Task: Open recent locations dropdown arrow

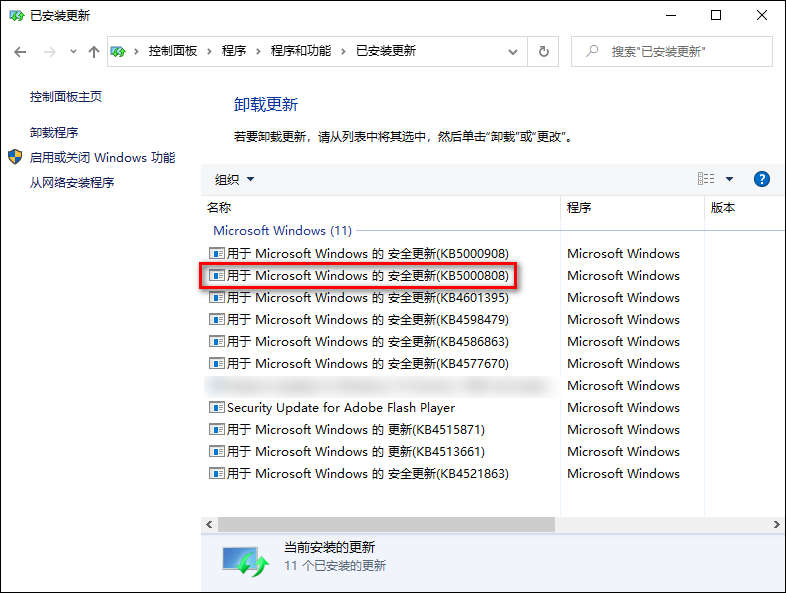Action: (x=73, y=51)
